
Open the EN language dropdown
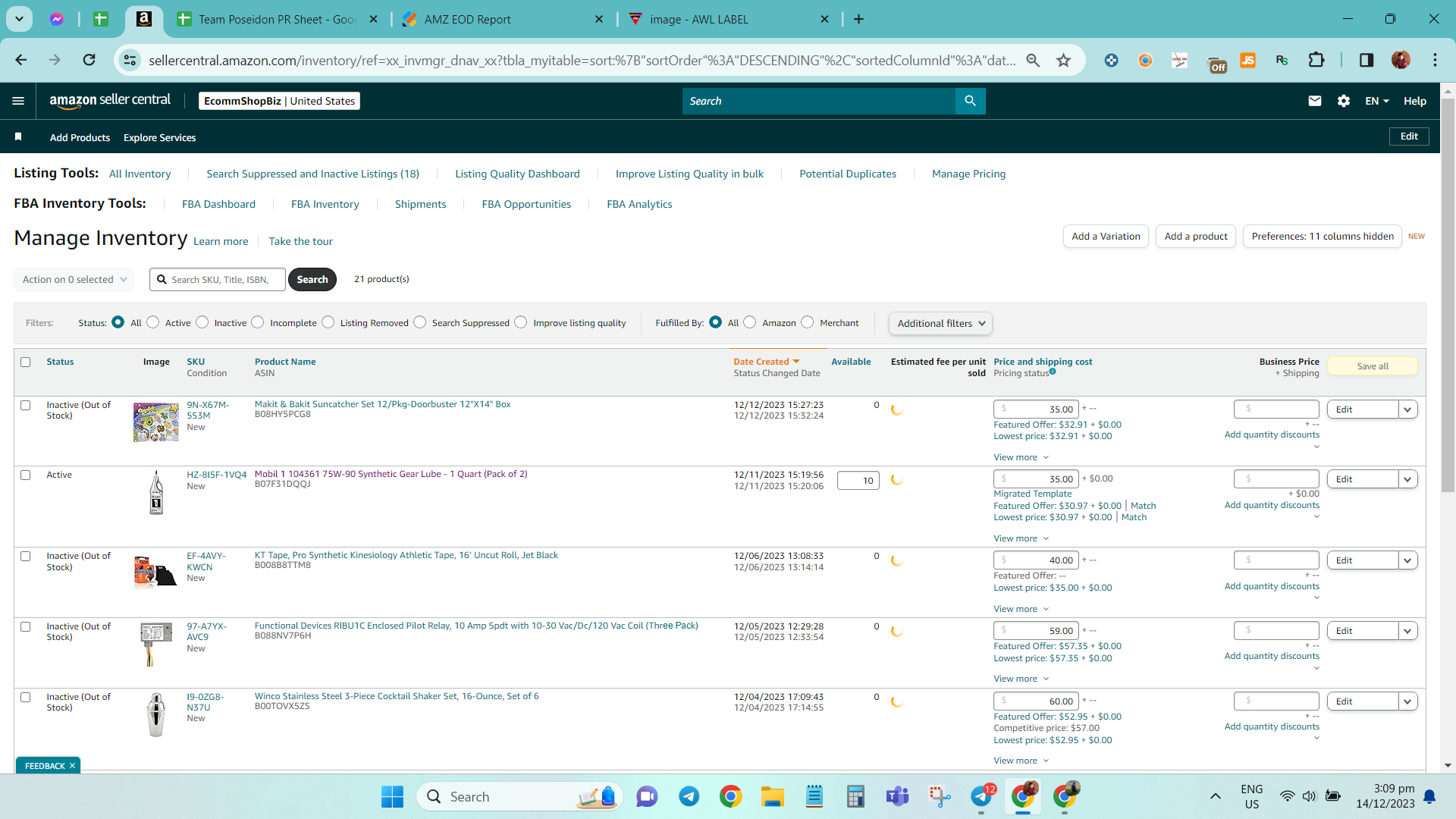pyautogui.click(x=1377, y=101)
